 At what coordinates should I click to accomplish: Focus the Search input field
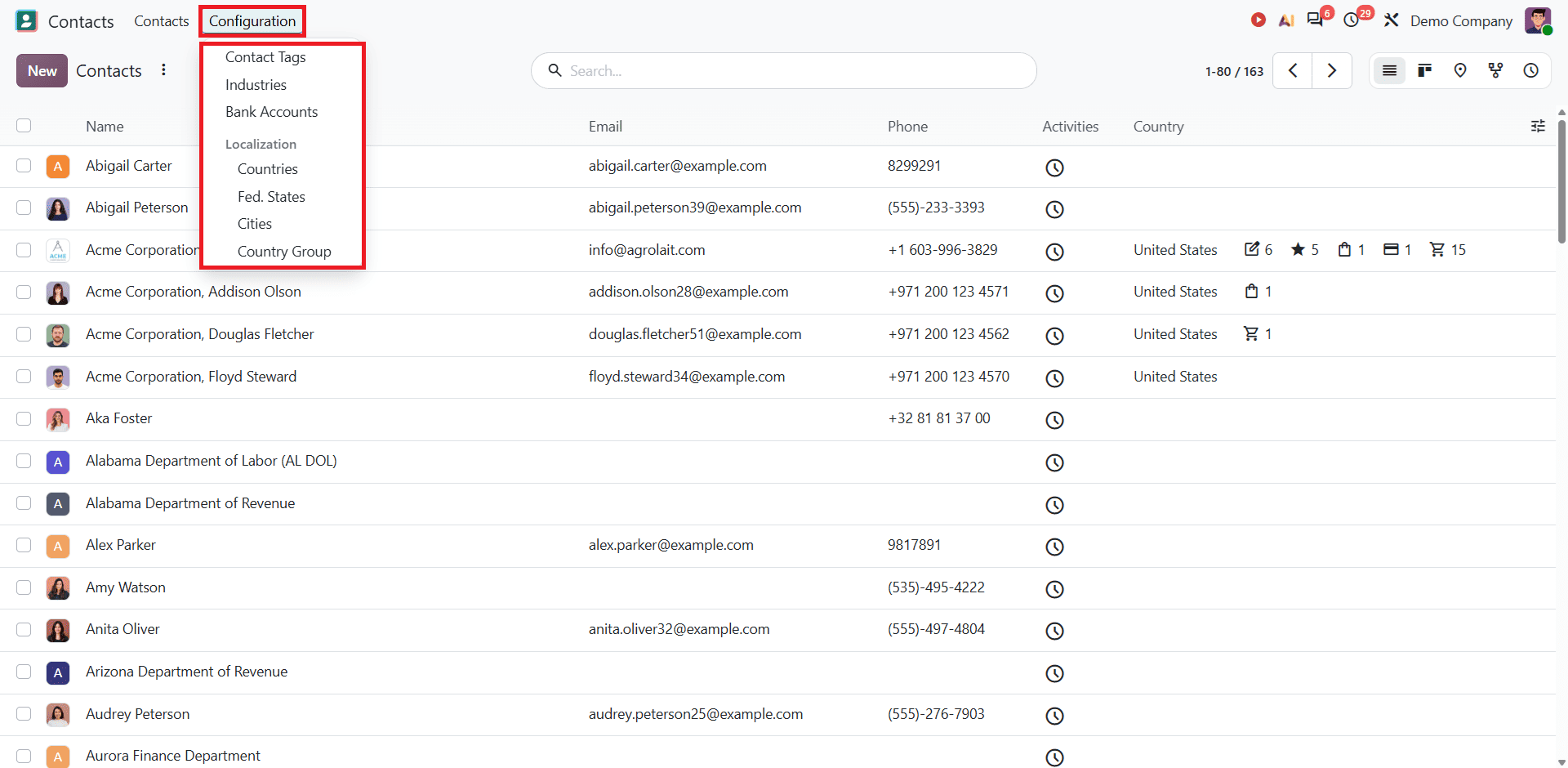tap(784, 71)
